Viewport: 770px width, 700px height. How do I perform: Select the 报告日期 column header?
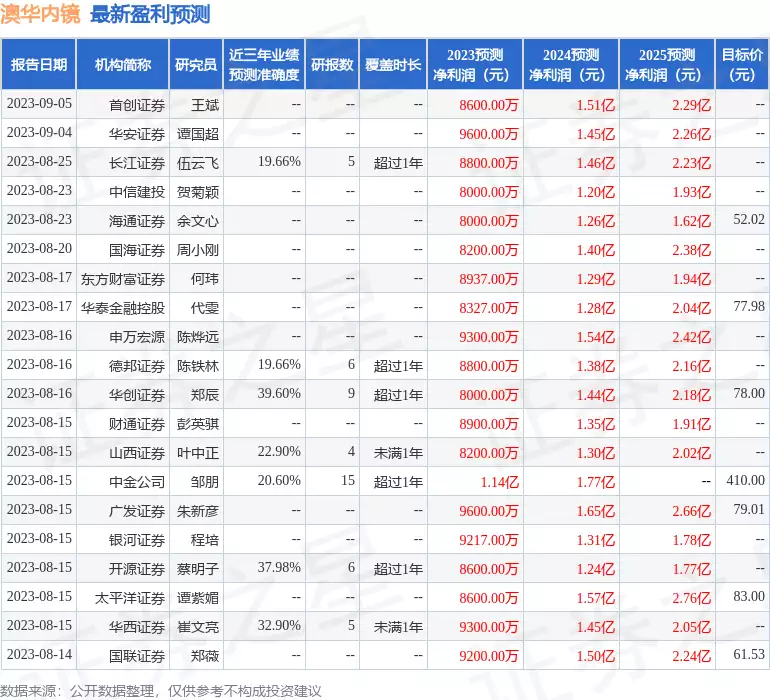[x=39, y=65]
